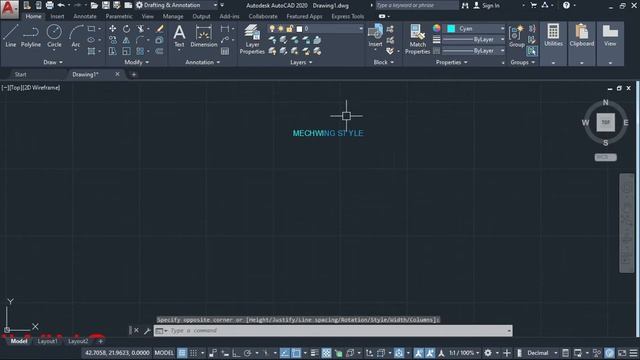The width and height of the screenshot is (640, 360).
Task: Select the Arc tool
Action: [x=76, y=36]
